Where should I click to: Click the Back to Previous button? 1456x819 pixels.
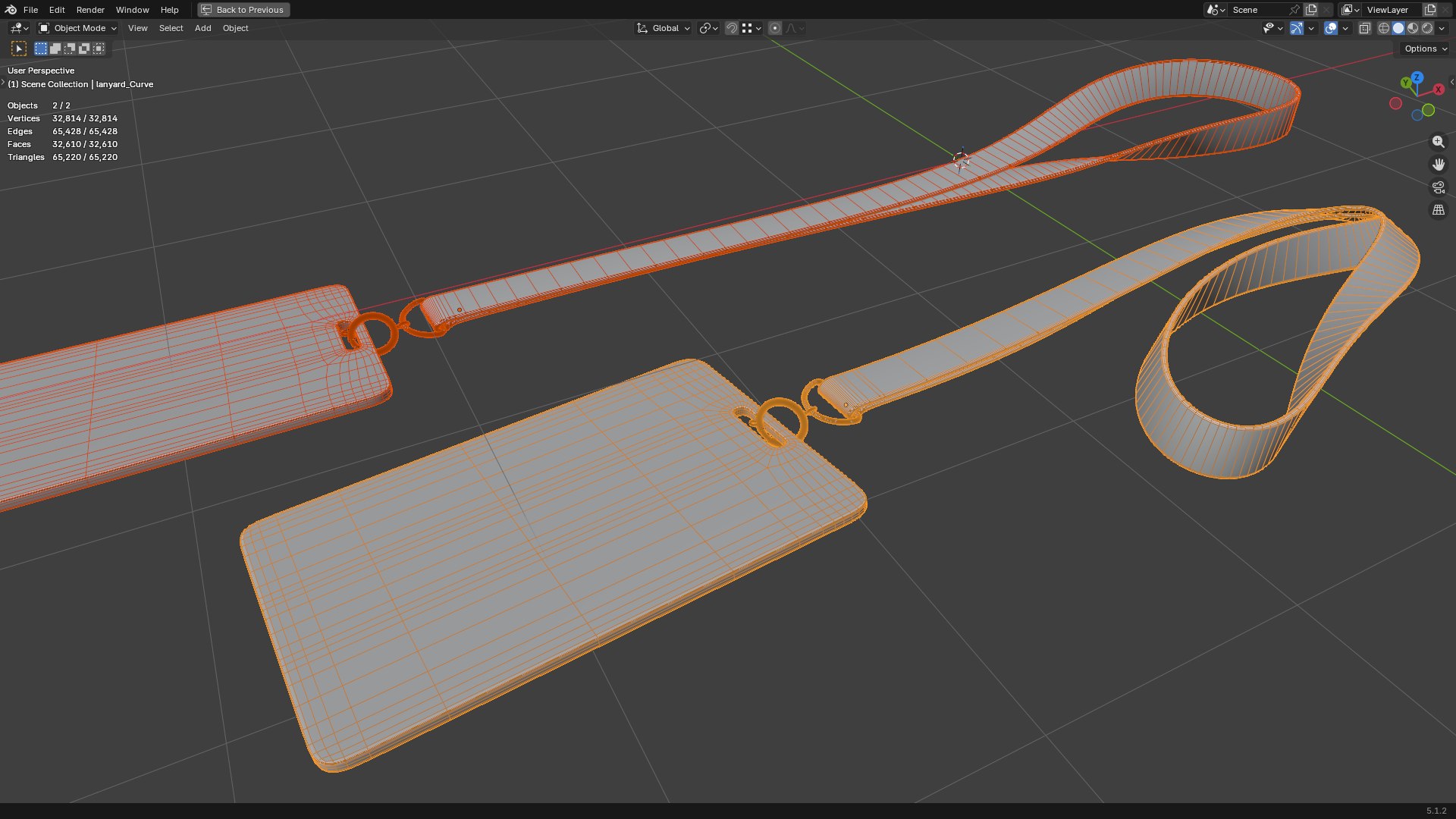click(243, 10)
